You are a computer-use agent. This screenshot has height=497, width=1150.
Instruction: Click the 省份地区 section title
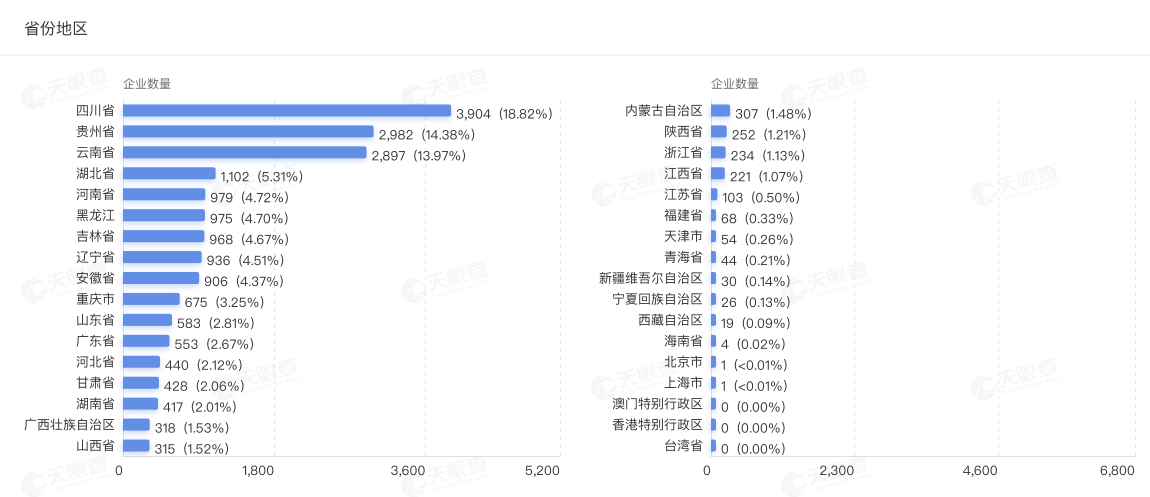point(56,29)
